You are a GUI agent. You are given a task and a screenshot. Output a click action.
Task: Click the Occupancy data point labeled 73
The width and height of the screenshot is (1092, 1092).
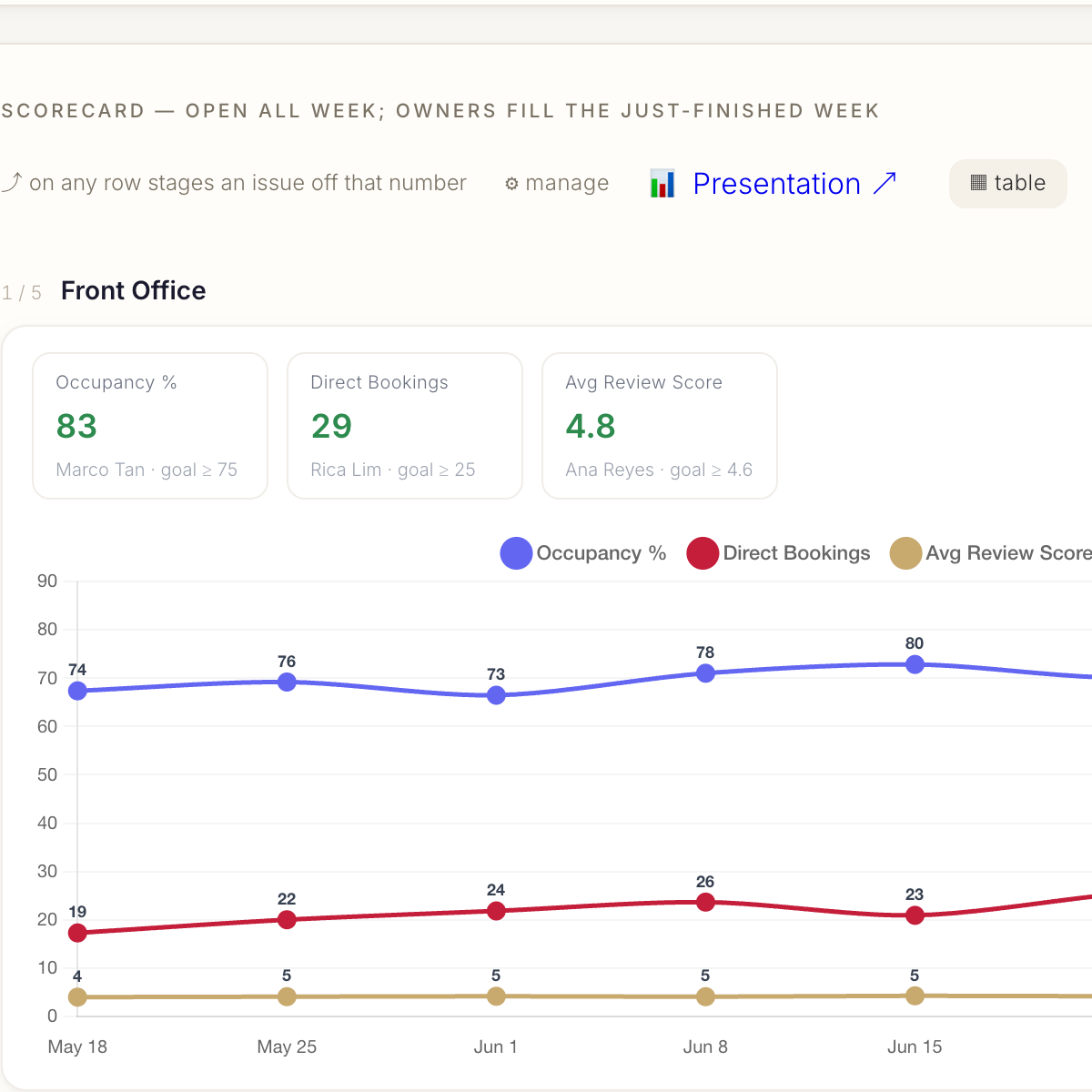point(496,695)
